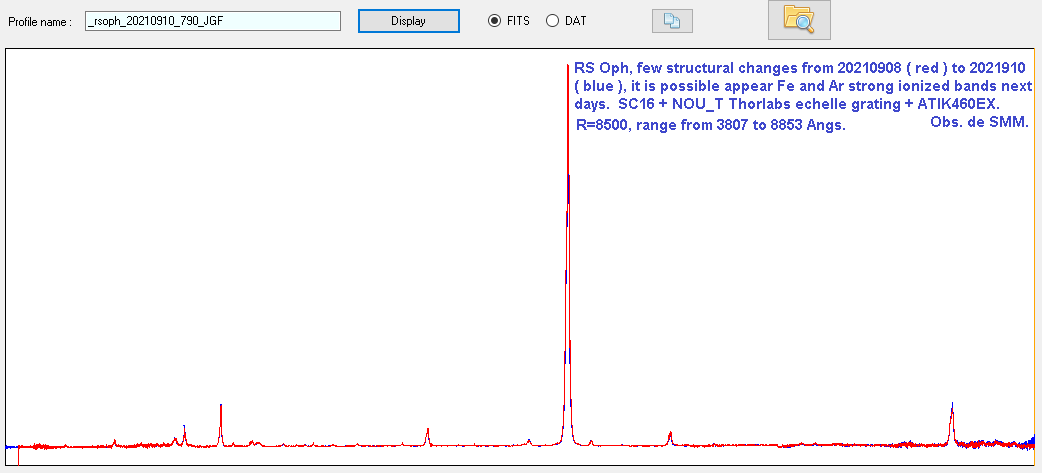This screenshot has height=473, width=1042.
Task: Click the folder browse icon with magnifier
Action: point(798,20)
